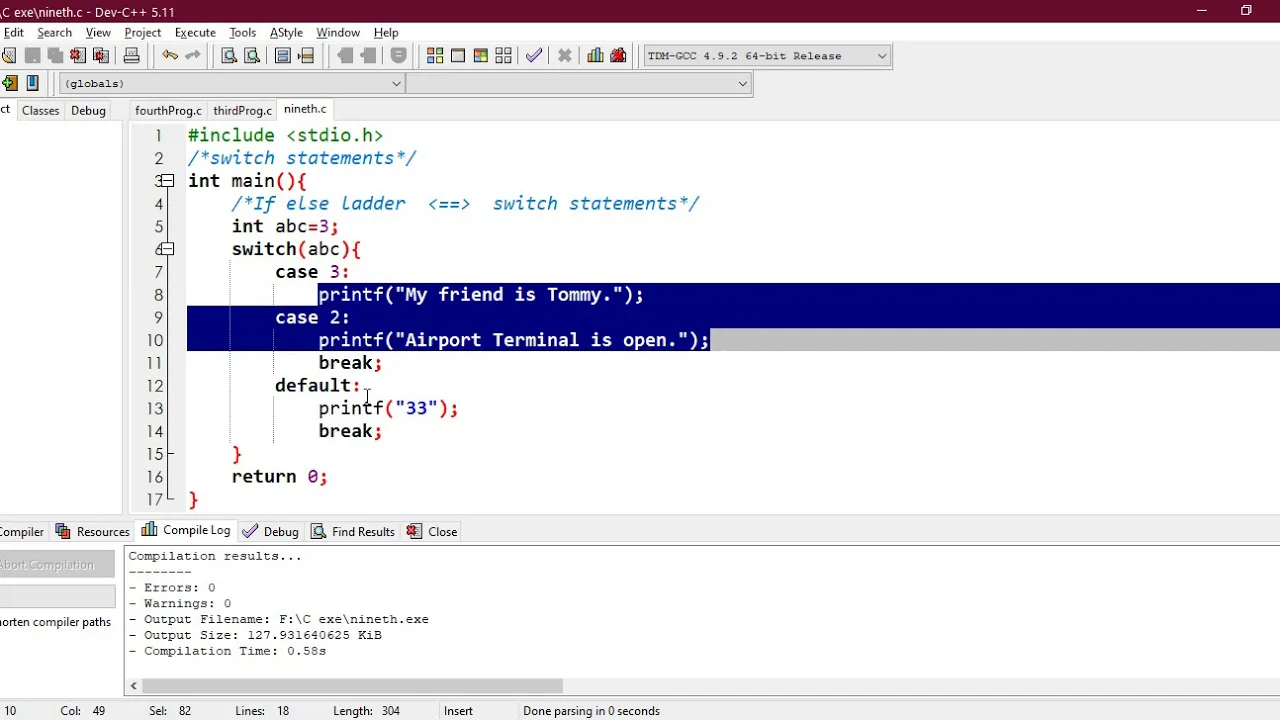
Task: Click the 'Shorten compiler paths' label
Action: [x=55, y=622]
